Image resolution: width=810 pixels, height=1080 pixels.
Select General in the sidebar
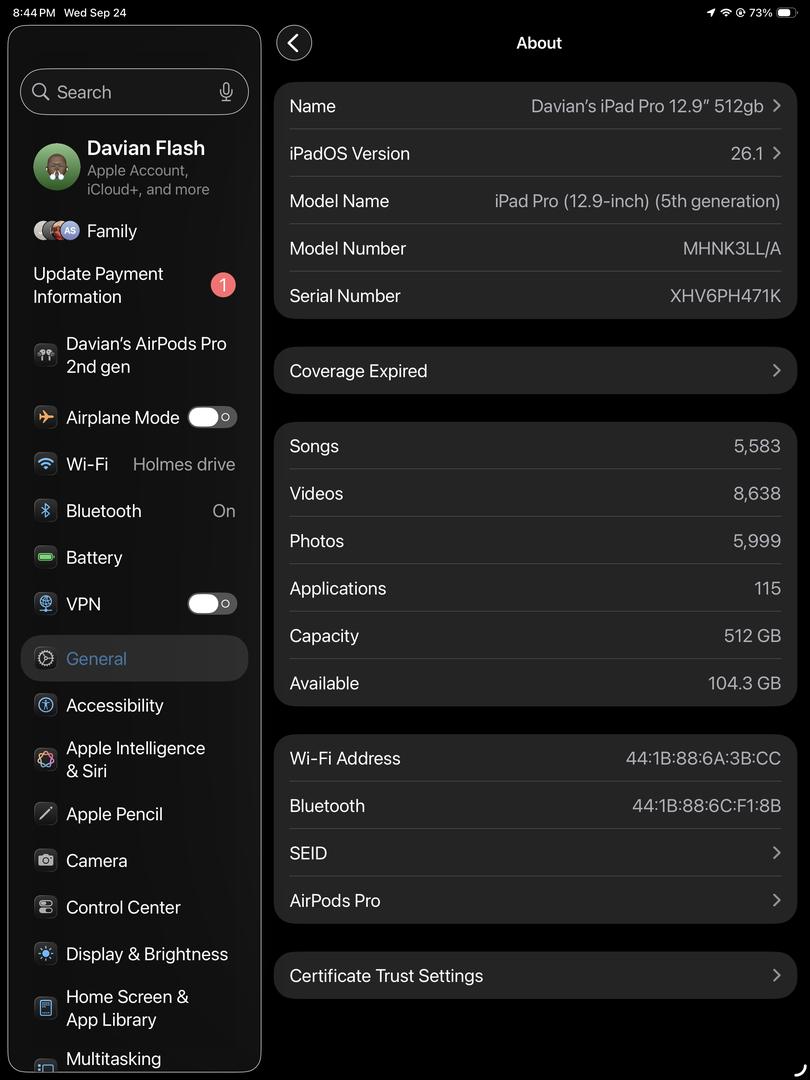(134, 659)
